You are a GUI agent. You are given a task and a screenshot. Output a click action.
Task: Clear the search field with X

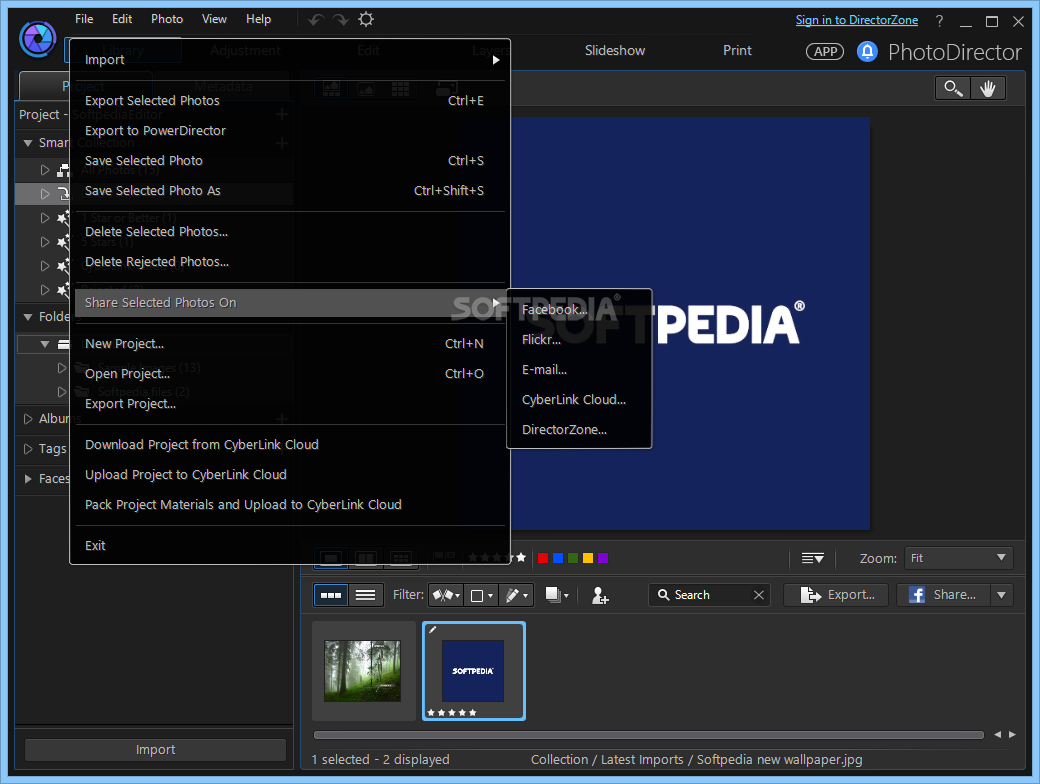pos(759,595)
